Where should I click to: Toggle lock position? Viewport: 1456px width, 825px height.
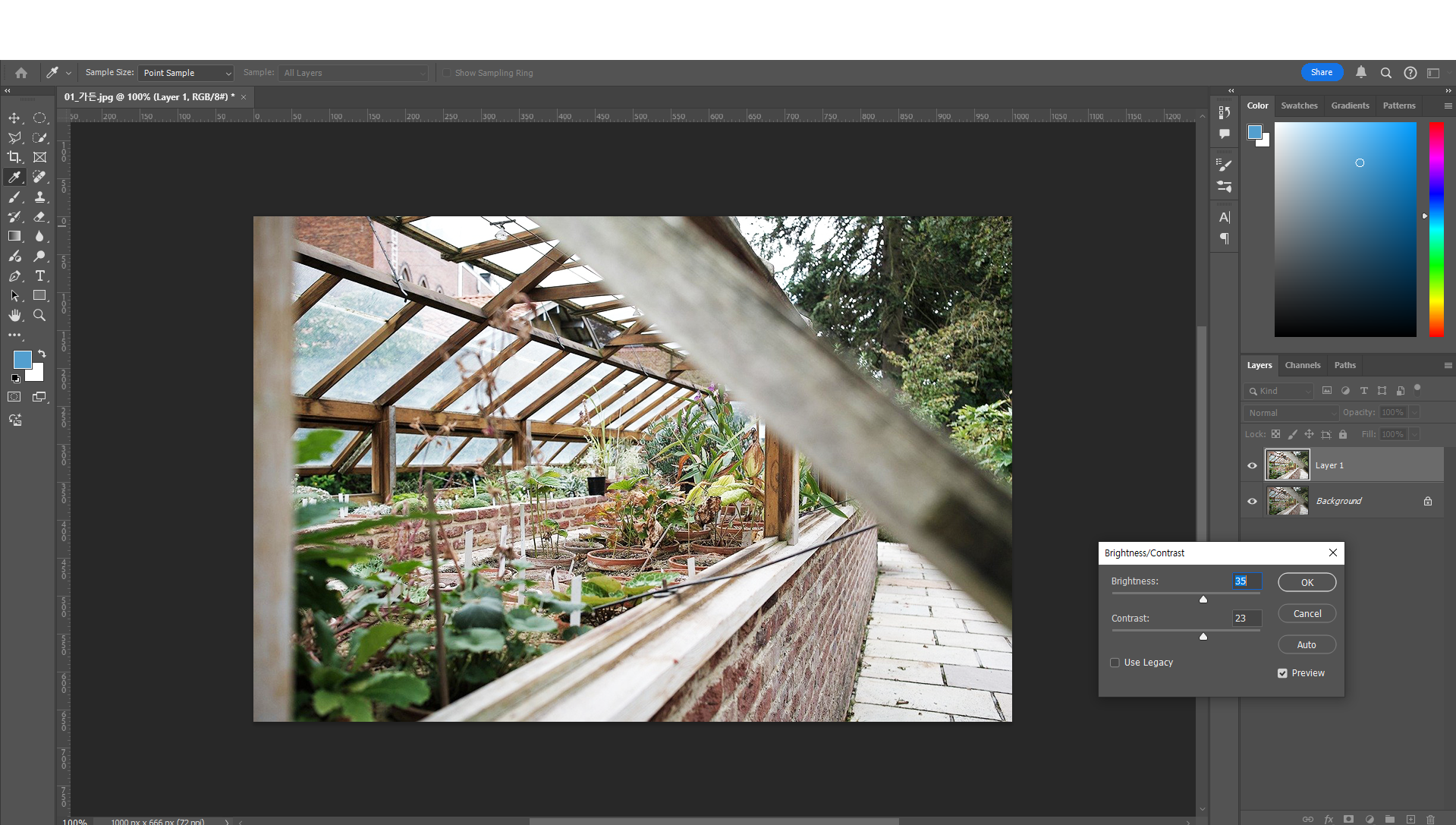point(1309,434)
